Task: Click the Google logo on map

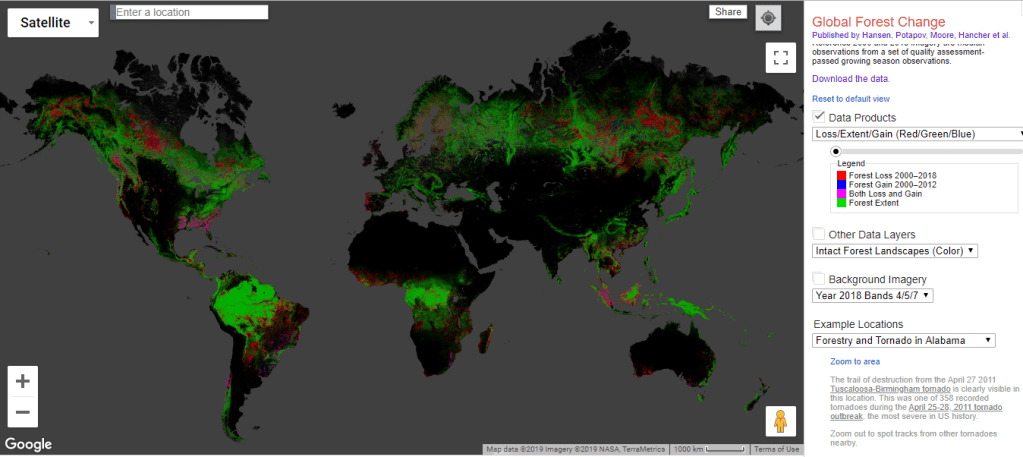Action: (x=28, y=444)
